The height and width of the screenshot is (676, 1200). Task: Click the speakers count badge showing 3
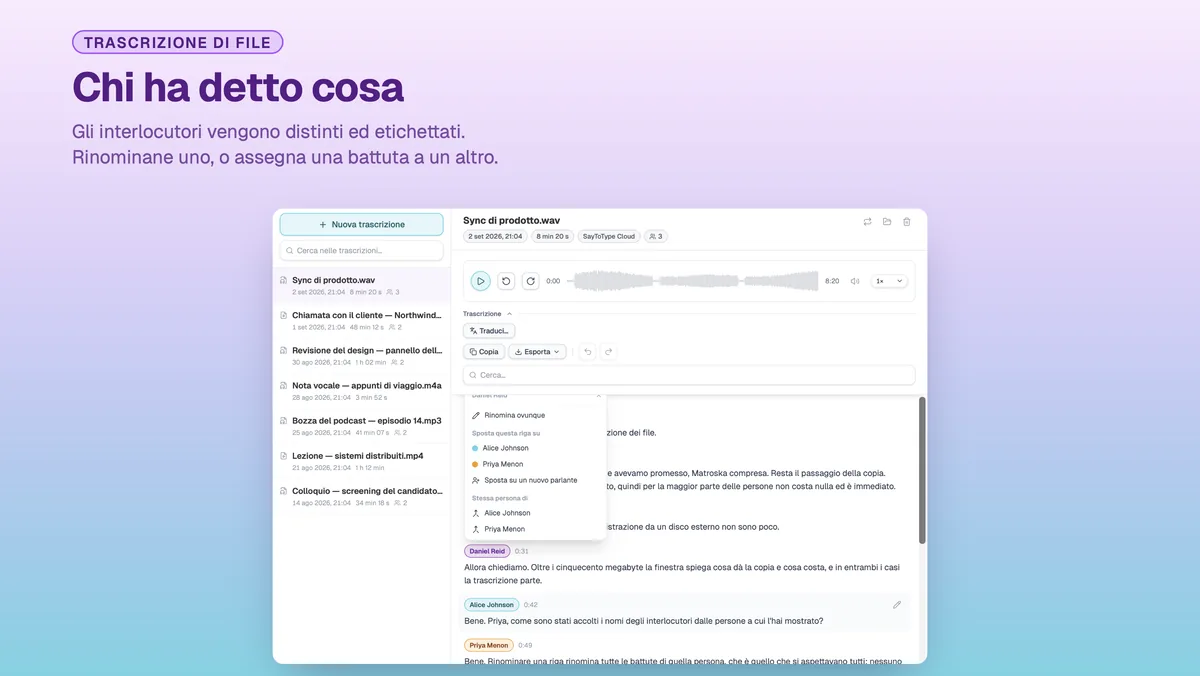click(x=655, y=237)
